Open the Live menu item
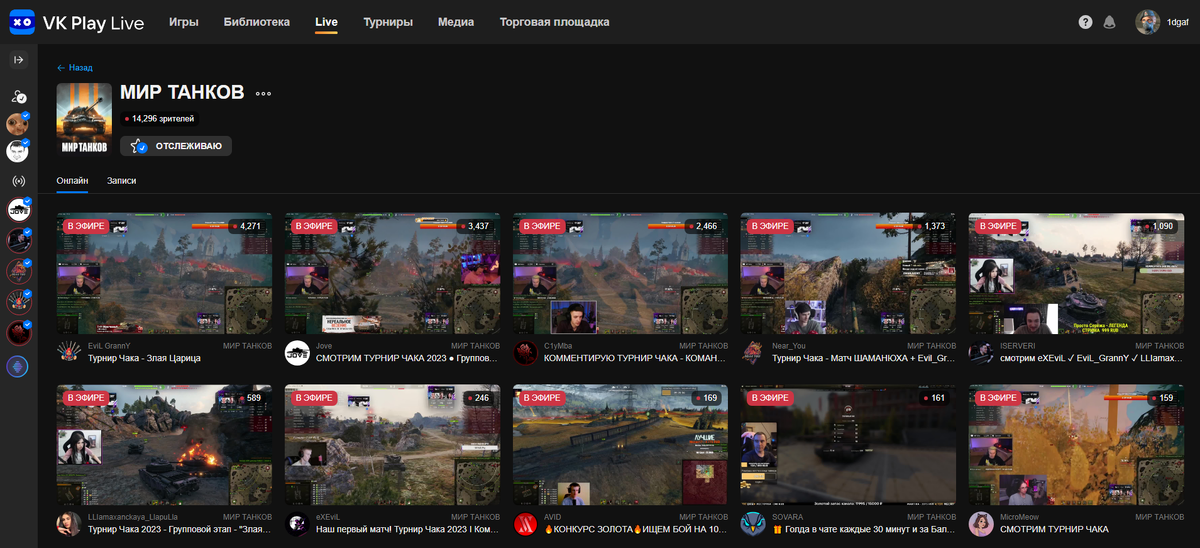This screenshot has width=1200, height=548. pos(326,22)
